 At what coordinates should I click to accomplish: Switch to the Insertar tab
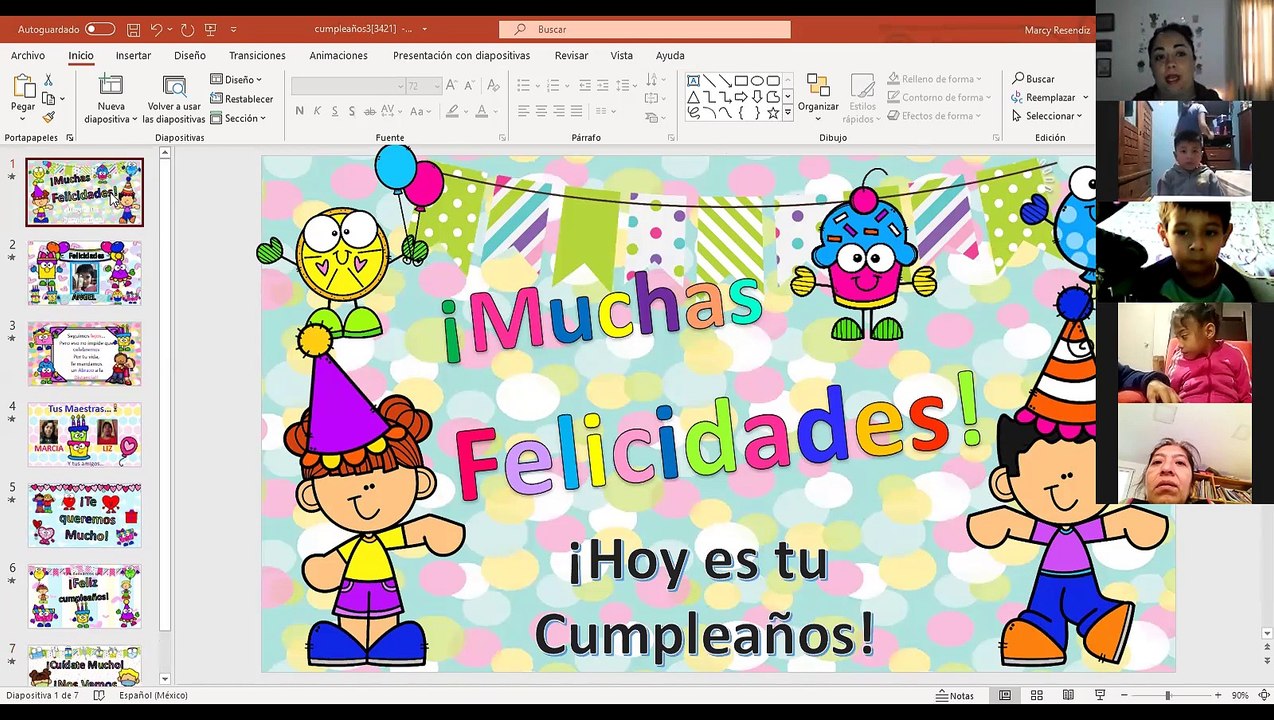point(133,56)
